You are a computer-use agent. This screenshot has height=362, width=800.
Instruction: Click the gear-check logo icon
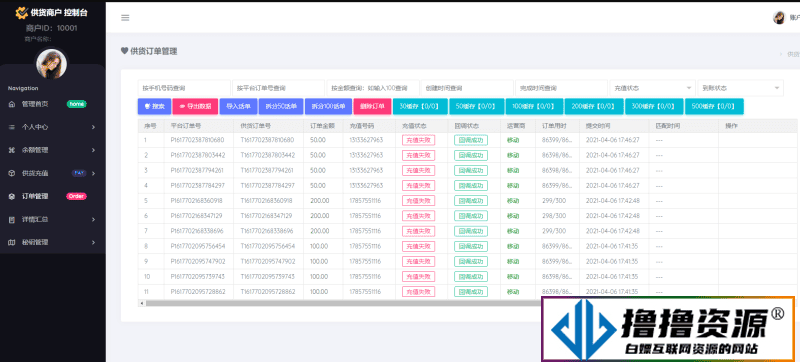click(22, 13)
